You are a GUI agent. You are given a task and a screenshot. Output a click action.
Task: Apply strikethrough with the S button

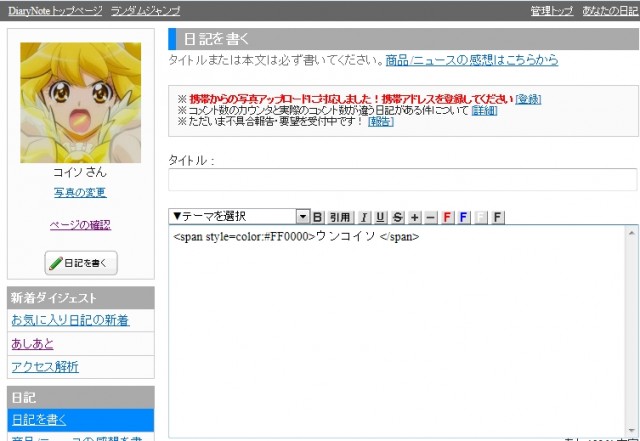397,217
